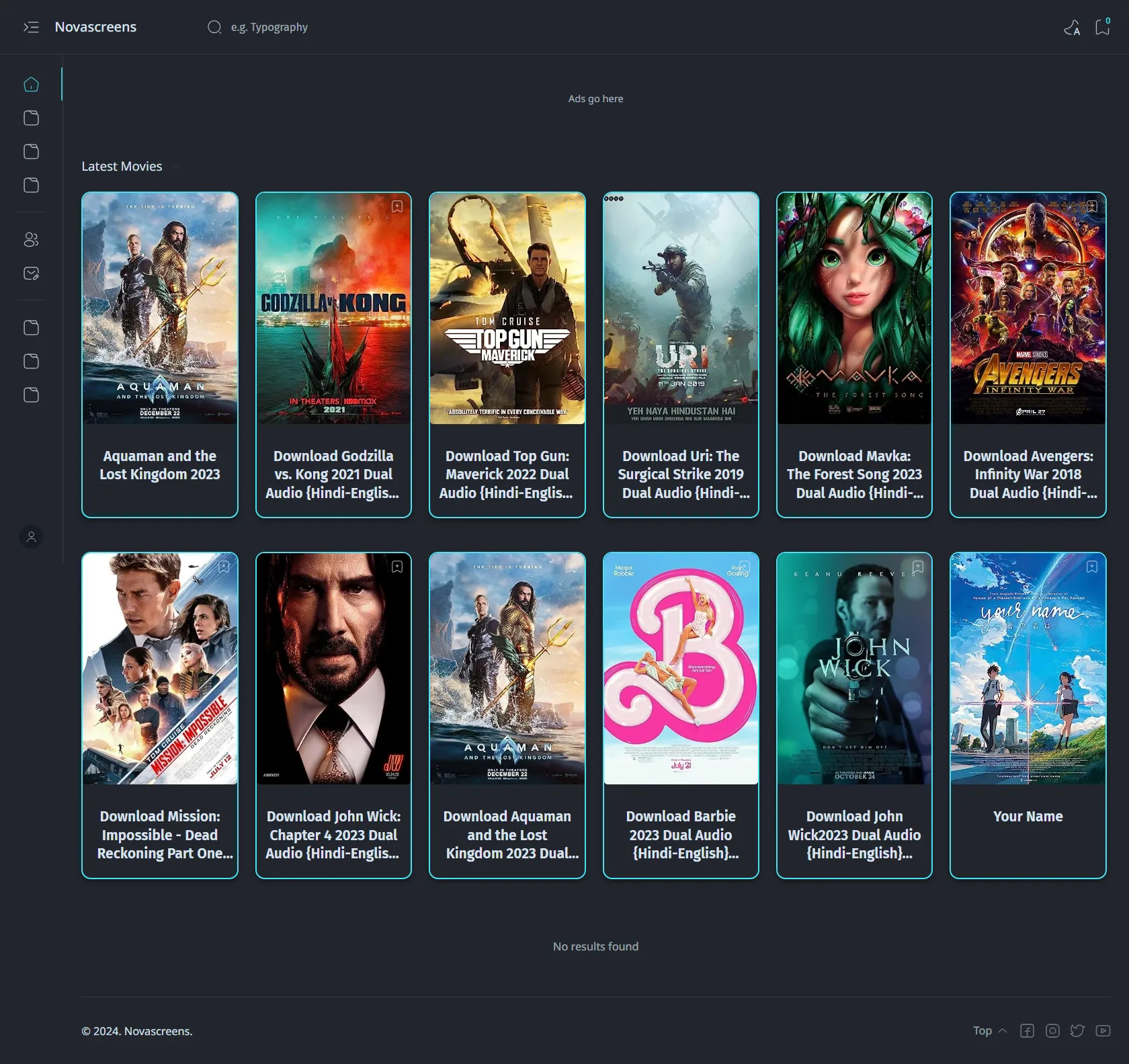Expand the sidebar navigation menu toggle

coord(31,27)
